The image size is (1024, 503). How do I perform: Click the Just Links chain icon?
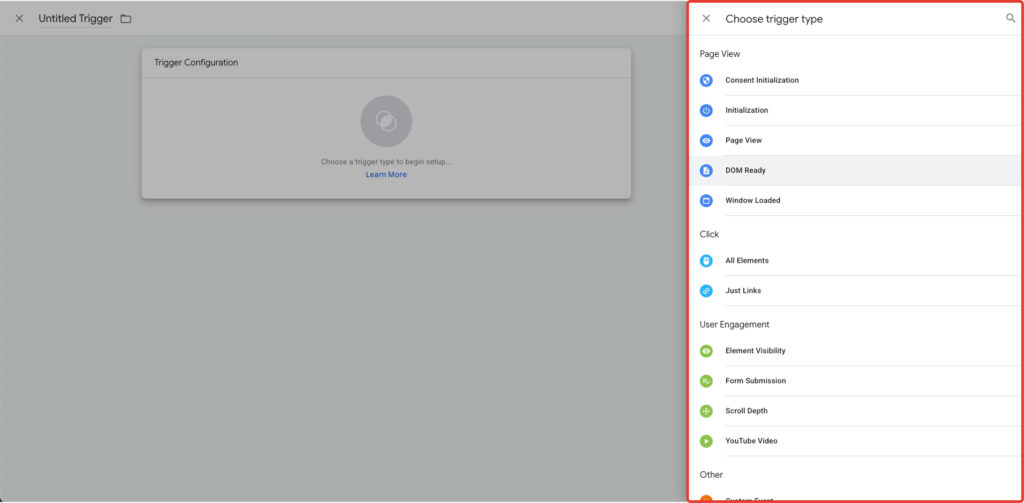706,291
